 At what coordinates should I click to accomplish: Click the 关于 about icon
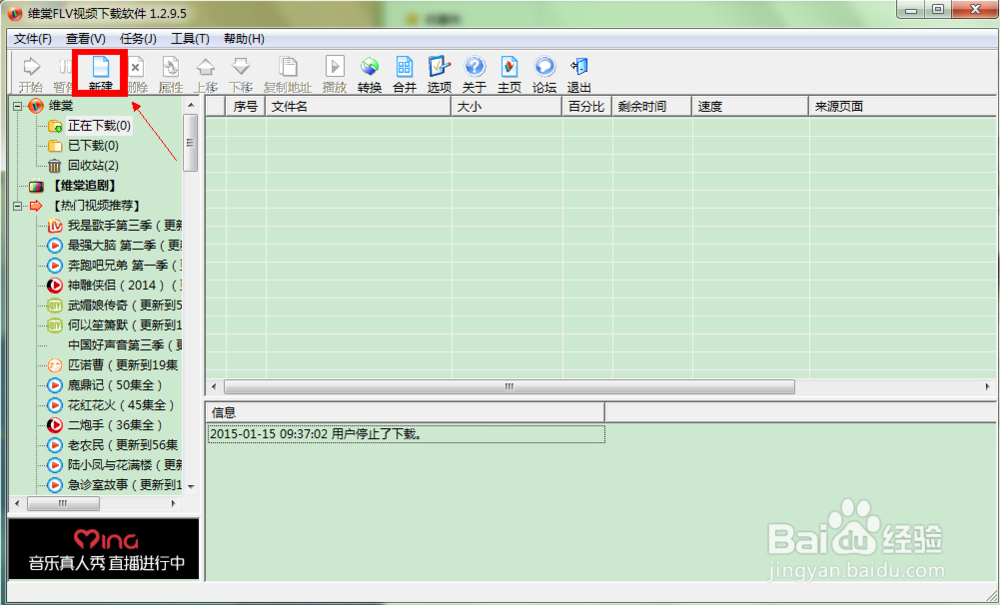(x=474, y=74)
